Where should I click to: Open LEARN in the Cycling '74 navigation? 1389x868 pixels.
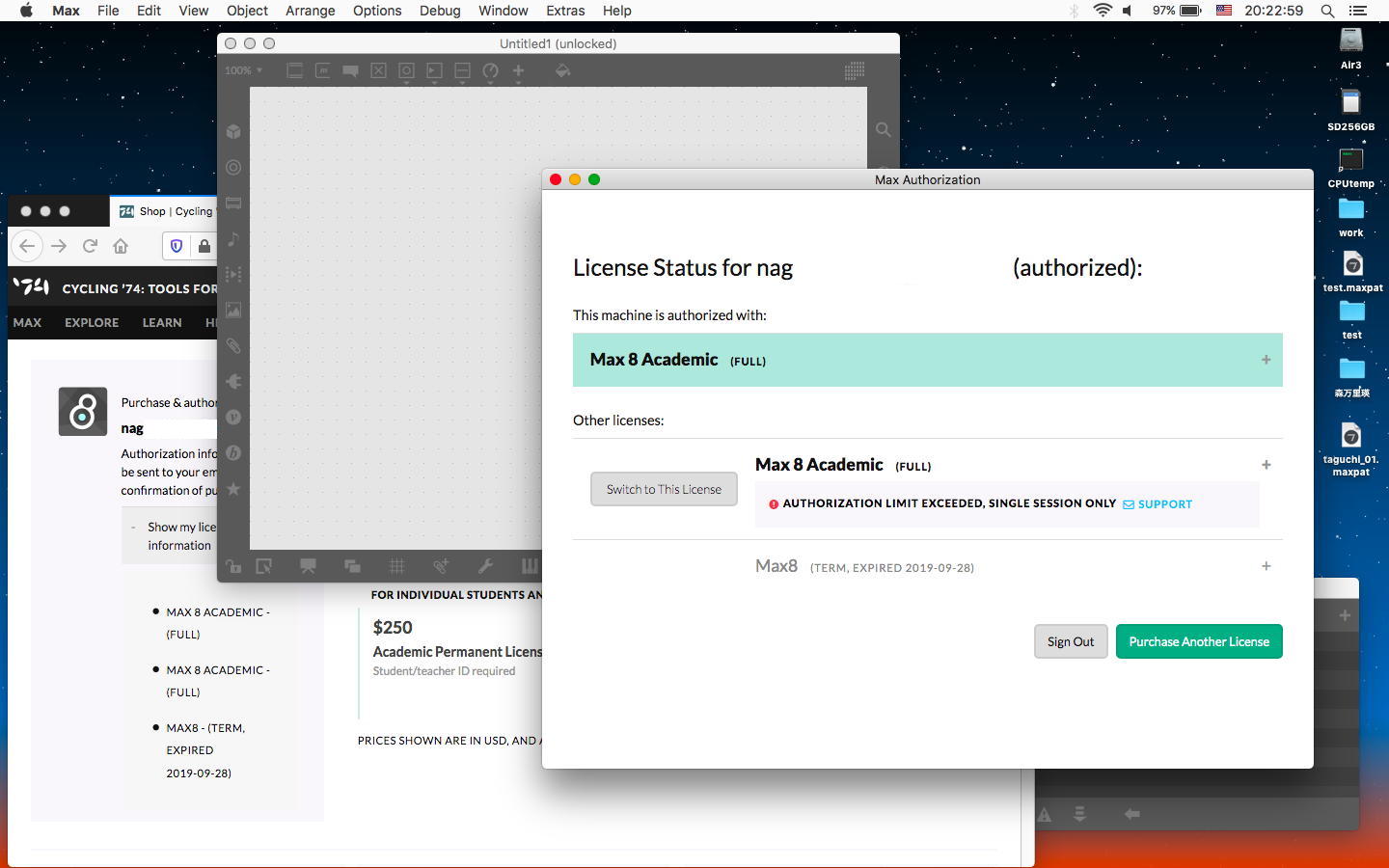click(162, 322)
